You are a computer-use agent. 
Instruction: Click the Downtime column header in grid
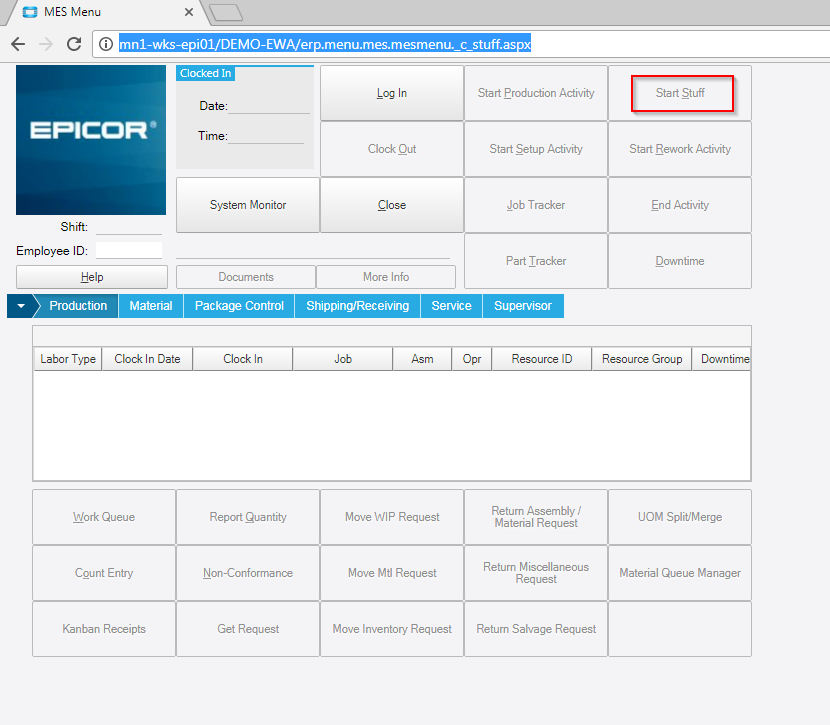click(721, 359)
